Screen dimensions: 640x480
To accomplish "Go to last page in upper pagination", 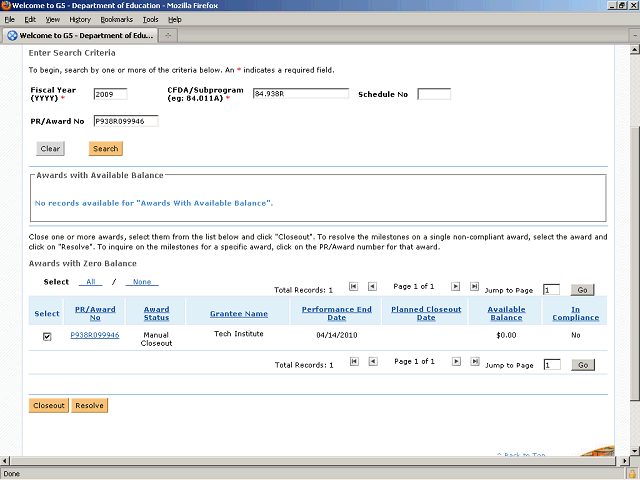I will coord(474,287).
